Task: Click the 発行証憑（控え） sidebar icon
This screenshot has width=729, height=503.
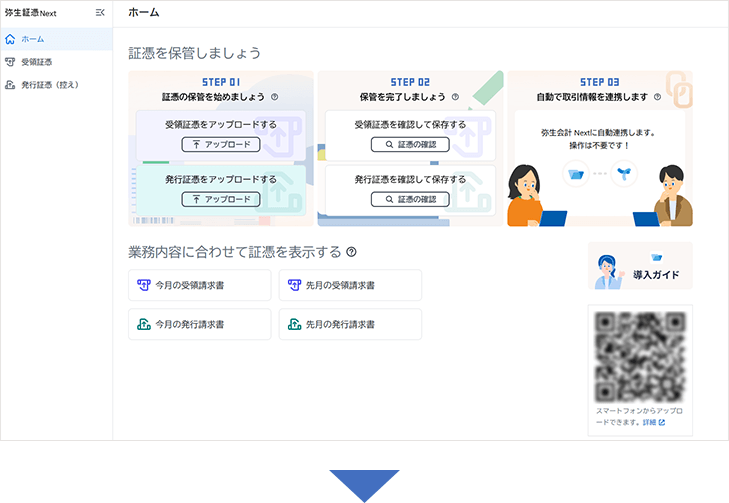Action: coord(10,85)
